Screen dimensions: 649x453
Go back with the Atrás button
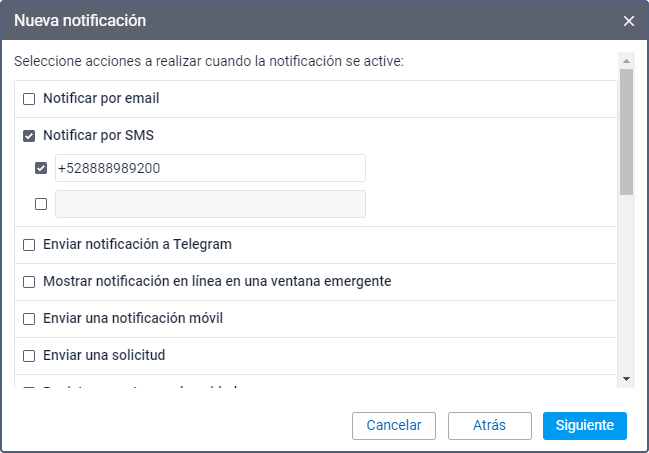click(489, 425)
